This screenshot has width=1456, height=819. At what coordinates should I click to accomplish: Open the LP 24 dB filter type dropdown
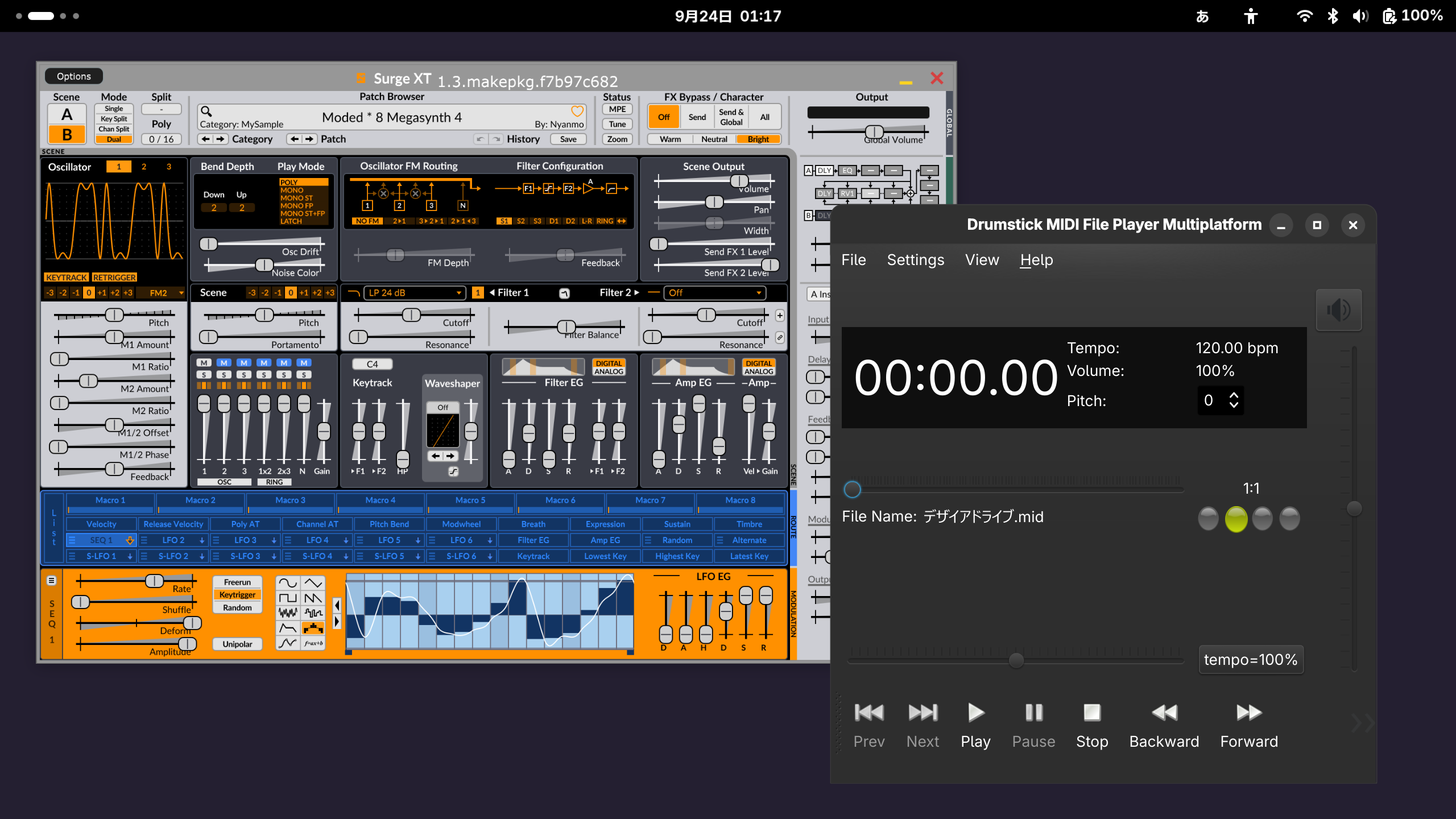[x=414, y=293]
